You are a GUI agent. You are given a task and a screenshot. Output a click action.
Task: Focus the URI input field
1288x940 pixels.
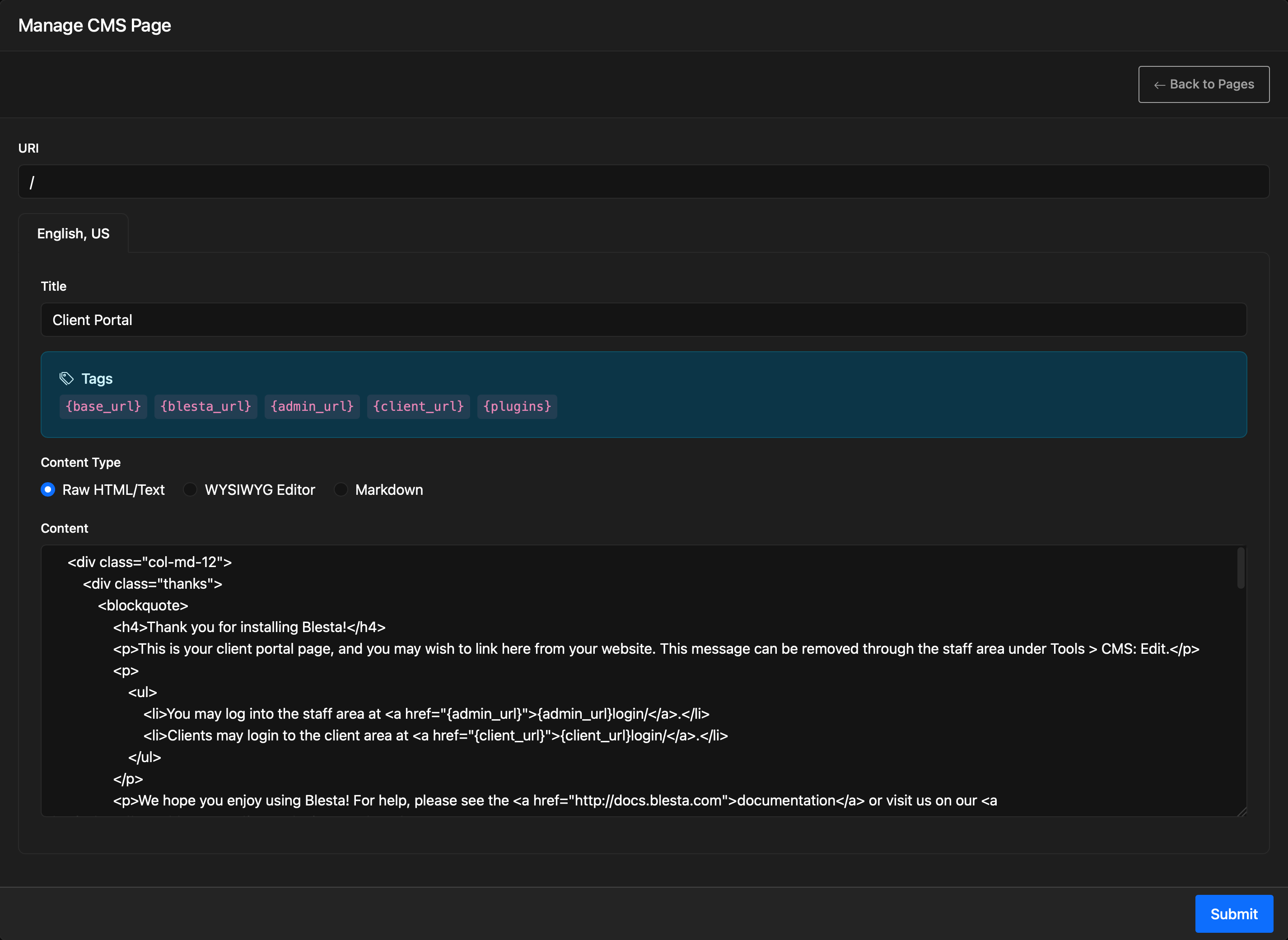[x=644, y=181]
